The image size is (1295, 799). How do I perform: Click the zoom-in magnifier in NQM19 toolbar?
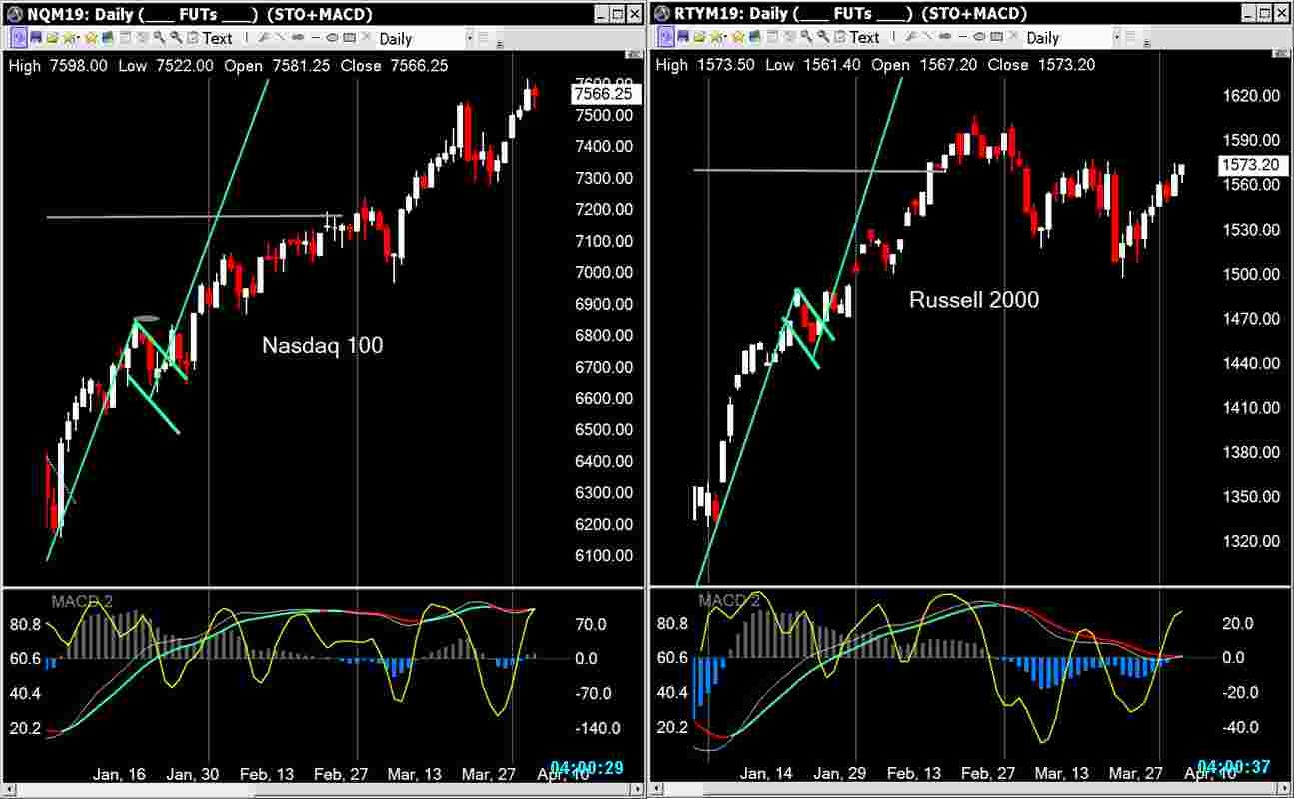pos(159,38)
